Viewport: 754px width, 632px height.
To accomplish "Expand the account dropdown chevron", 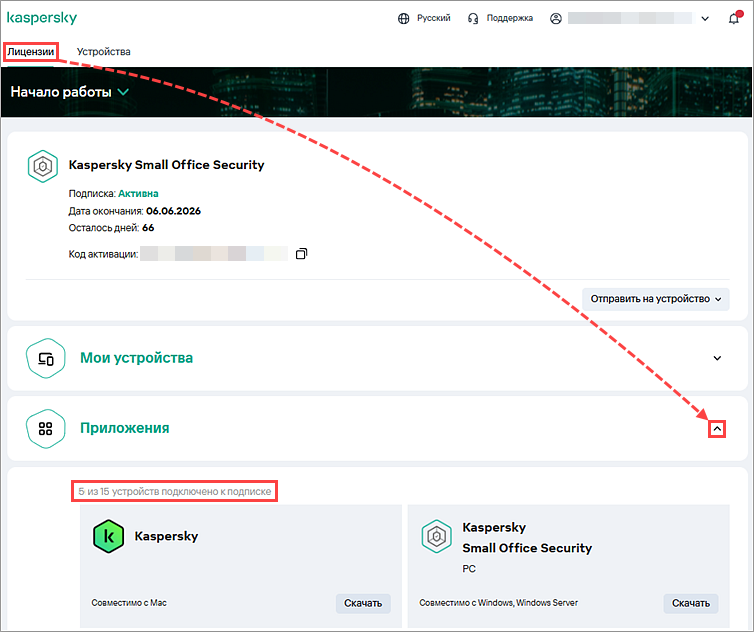I will 705,19.
